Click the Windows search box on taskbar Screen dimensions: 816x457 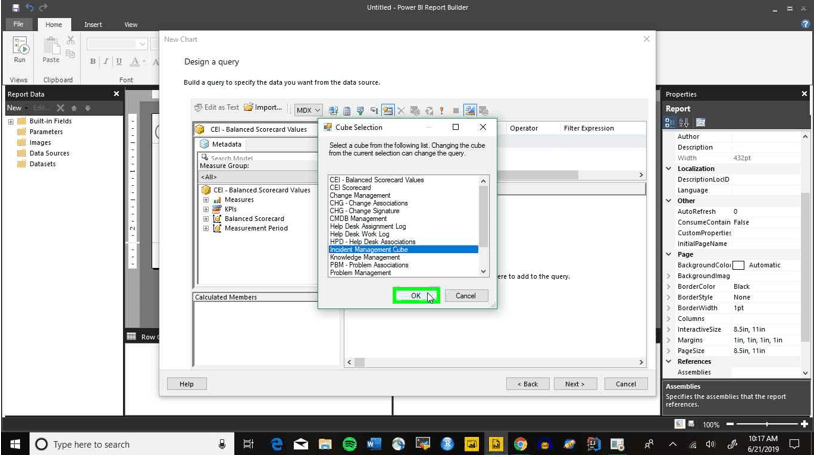click(133, 445)
